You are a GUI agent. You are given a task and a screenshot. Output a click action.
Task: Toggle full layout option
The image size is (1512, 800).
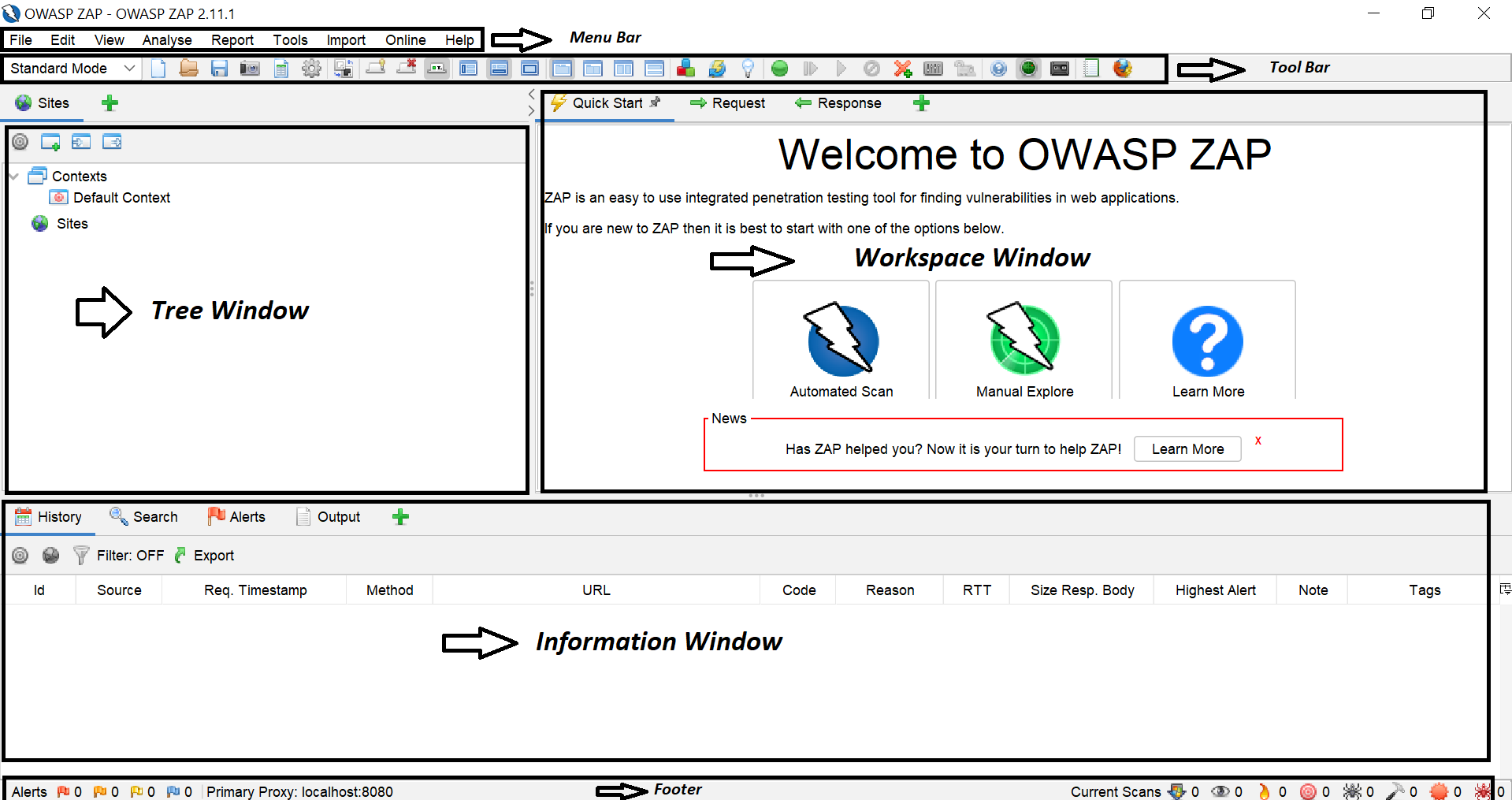click(x=530, y=69)
